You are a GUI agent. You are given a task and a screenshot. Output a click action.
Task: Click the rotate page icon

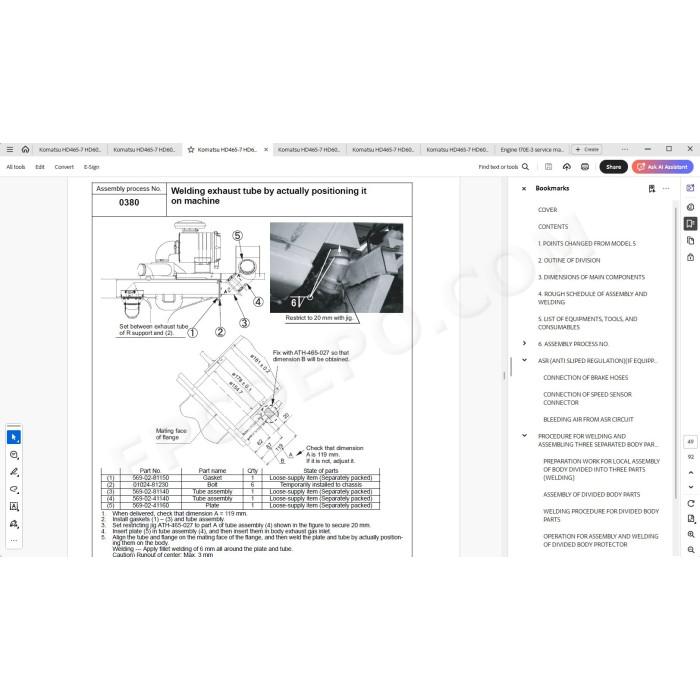pos(691,503)
